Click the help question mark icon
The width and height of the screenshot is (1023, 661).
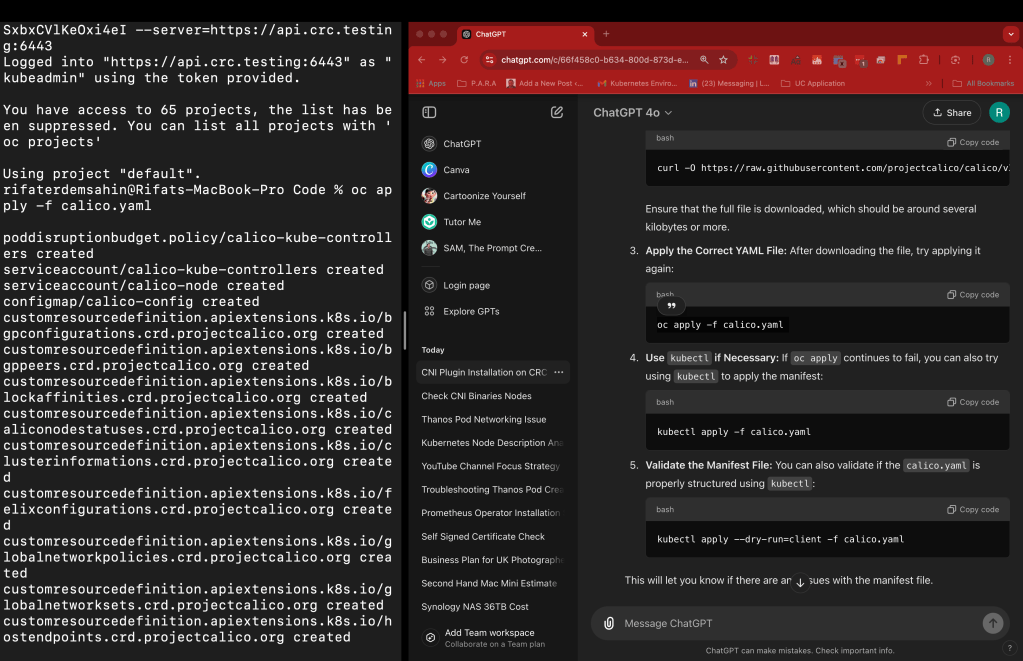pyautogui.click(x=1009, y=648)
